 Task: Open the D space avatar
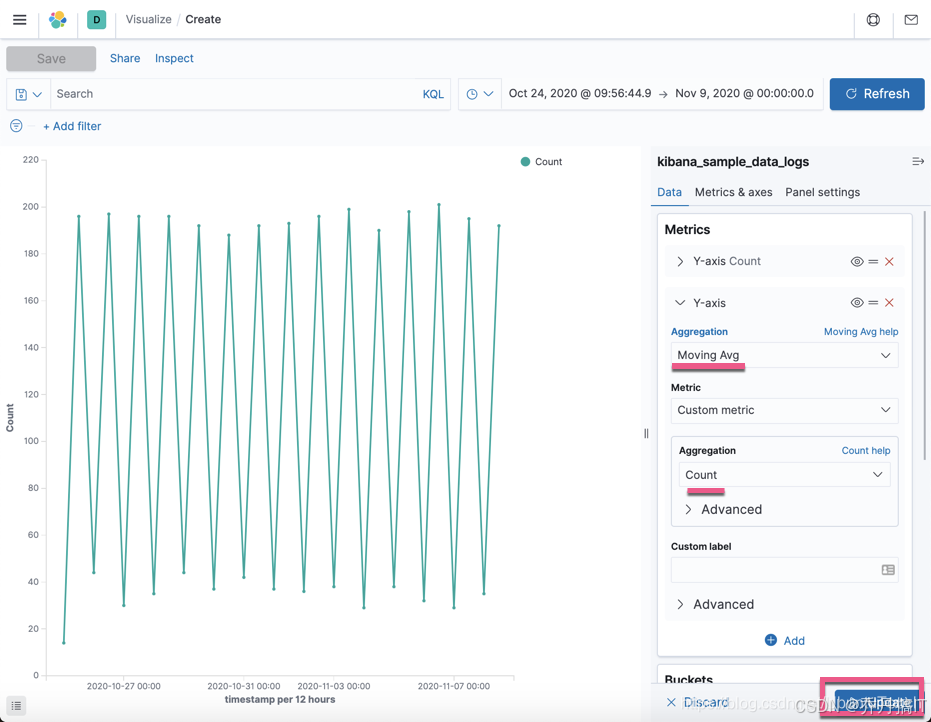click(x=96, y=20)
